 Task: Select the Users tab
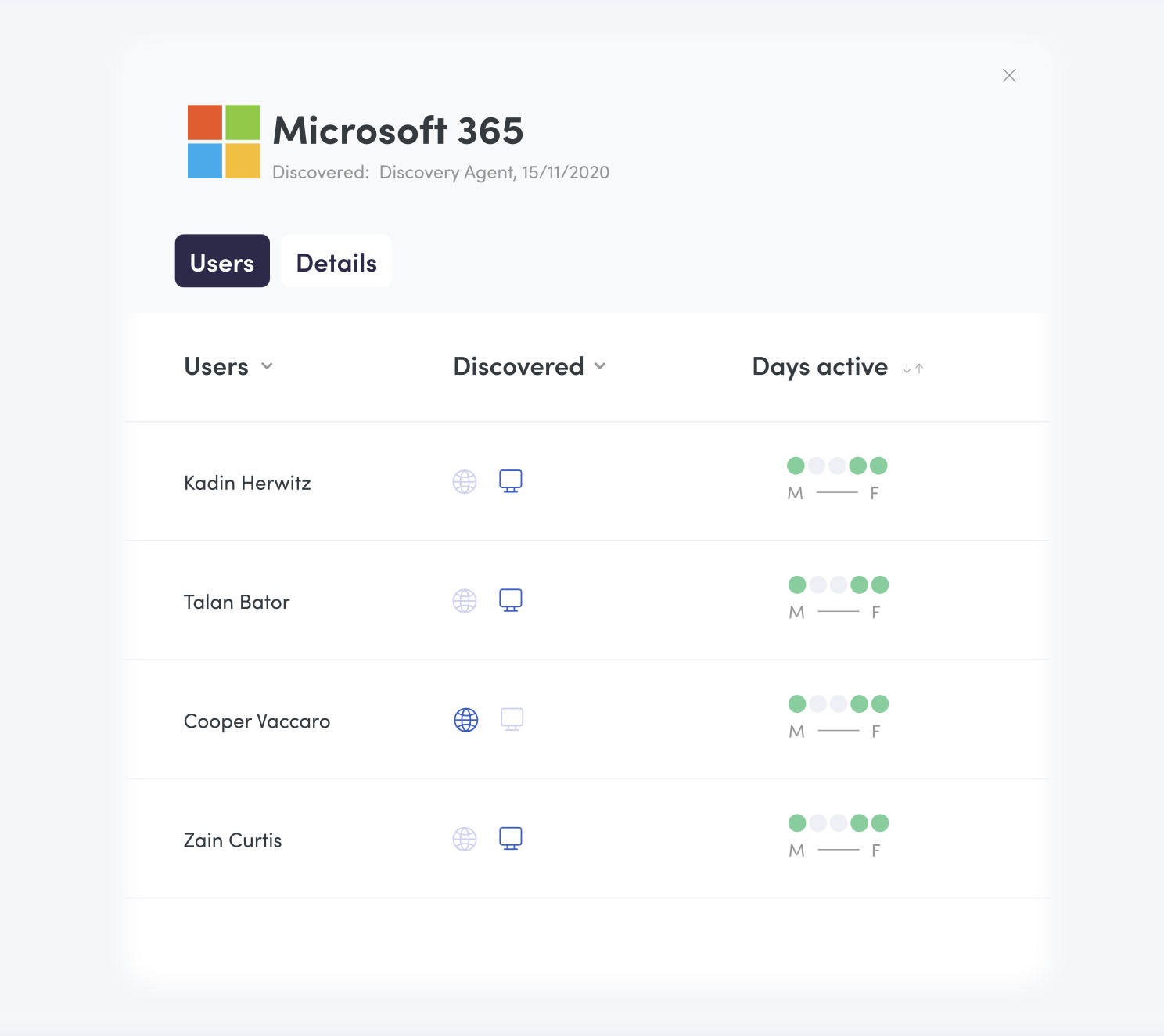222,261
